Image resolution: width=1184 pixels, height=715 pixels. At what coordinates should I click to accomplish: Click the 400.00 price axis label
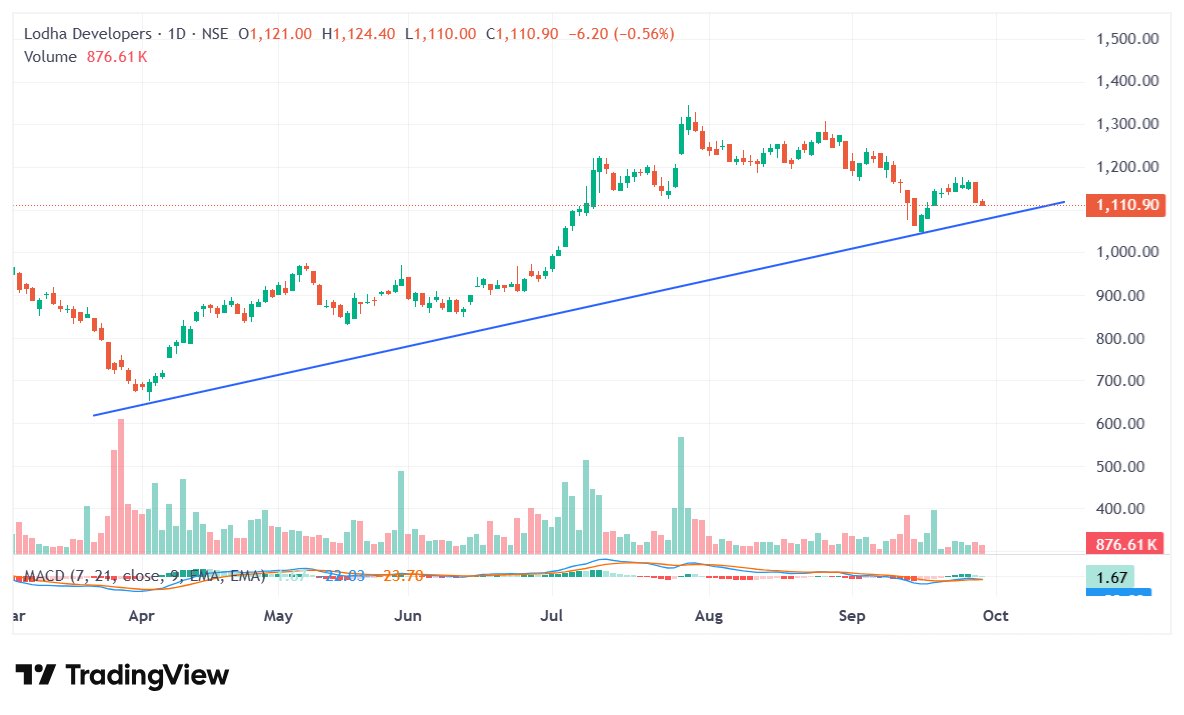pyautogui.click(x=1121, y=509)
